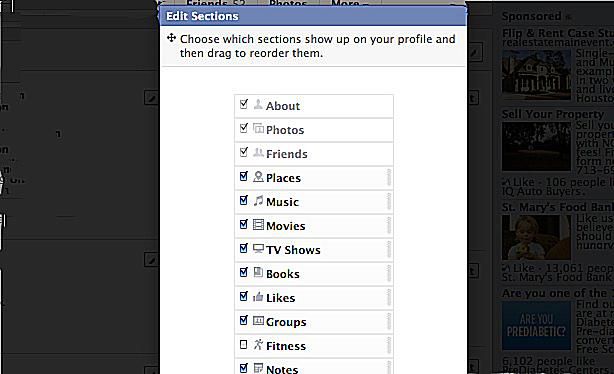Screen dimensions: 614x374
Task: Click the Books section icon
Action: 258,272
